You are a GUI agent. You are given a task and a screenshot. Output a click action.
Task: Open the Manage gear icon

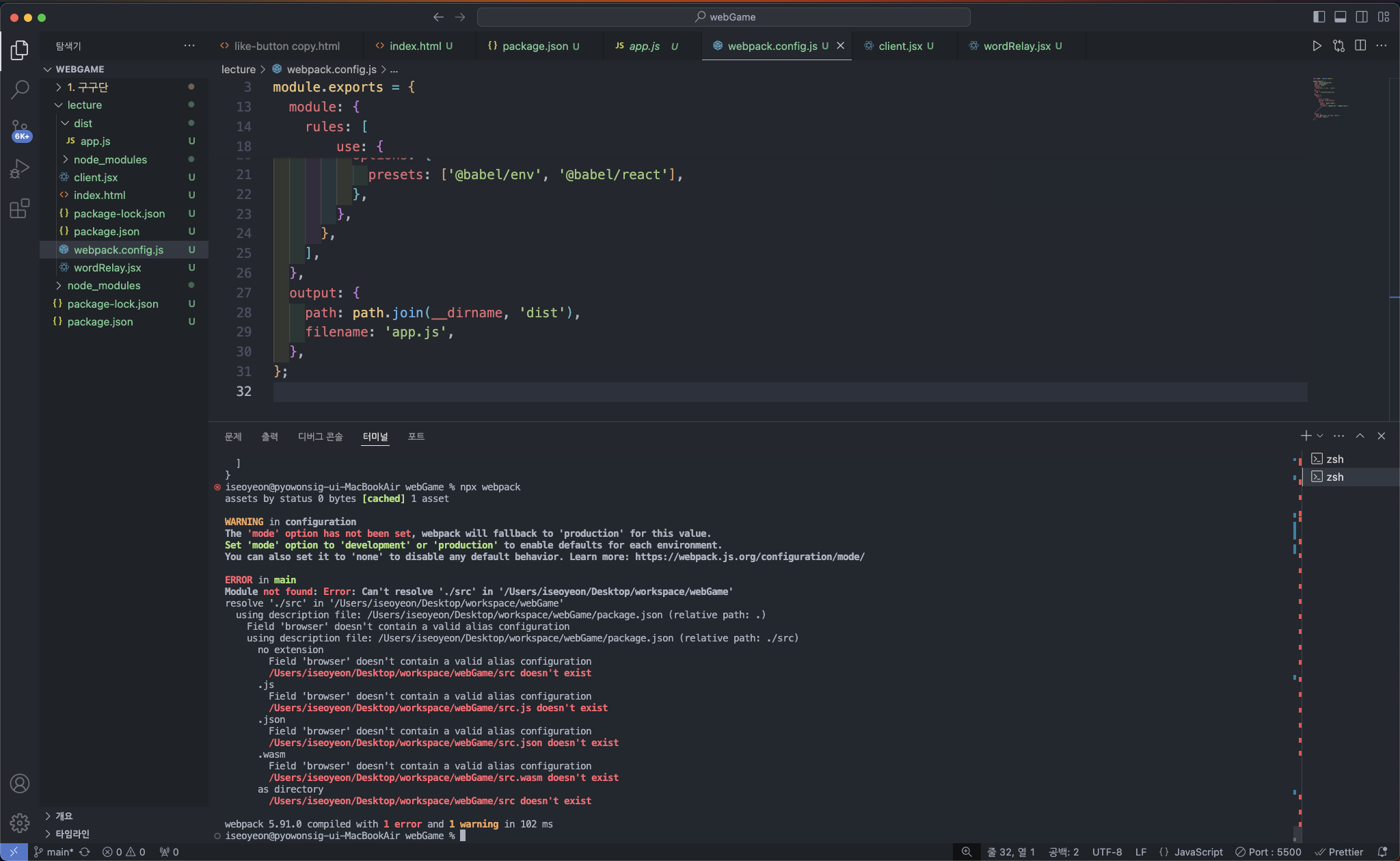pos(20,822)
